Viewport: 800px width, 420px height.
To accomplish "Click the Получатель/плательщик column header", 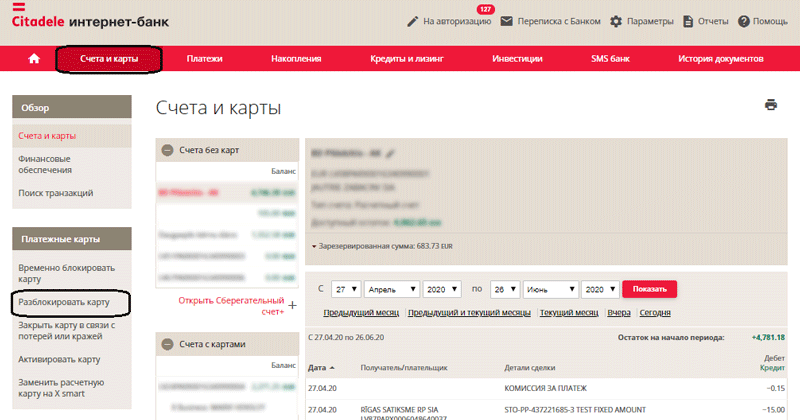I will click(404, 367).
